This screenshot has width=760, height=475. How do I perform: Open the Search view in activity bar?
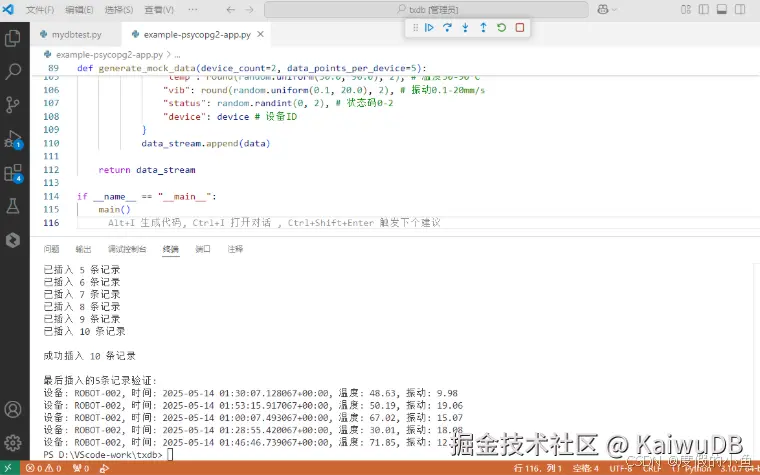pos(13,71)
